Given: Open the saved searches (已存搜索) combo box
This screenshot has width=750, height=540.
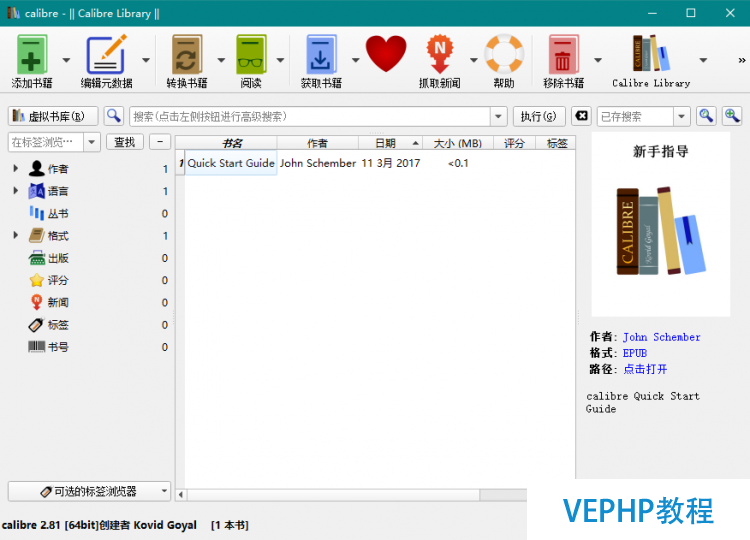Looking at the screenshot, I should (643, 117).
